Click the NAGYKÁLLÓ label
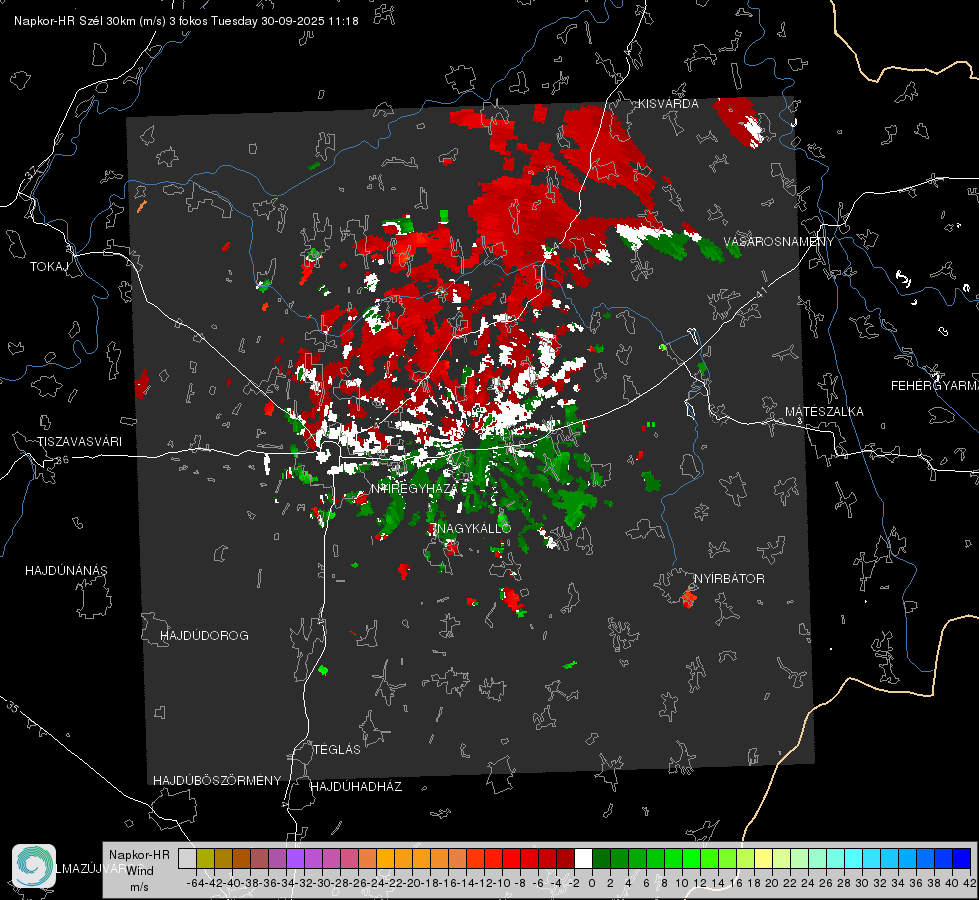 click(472, 528)
